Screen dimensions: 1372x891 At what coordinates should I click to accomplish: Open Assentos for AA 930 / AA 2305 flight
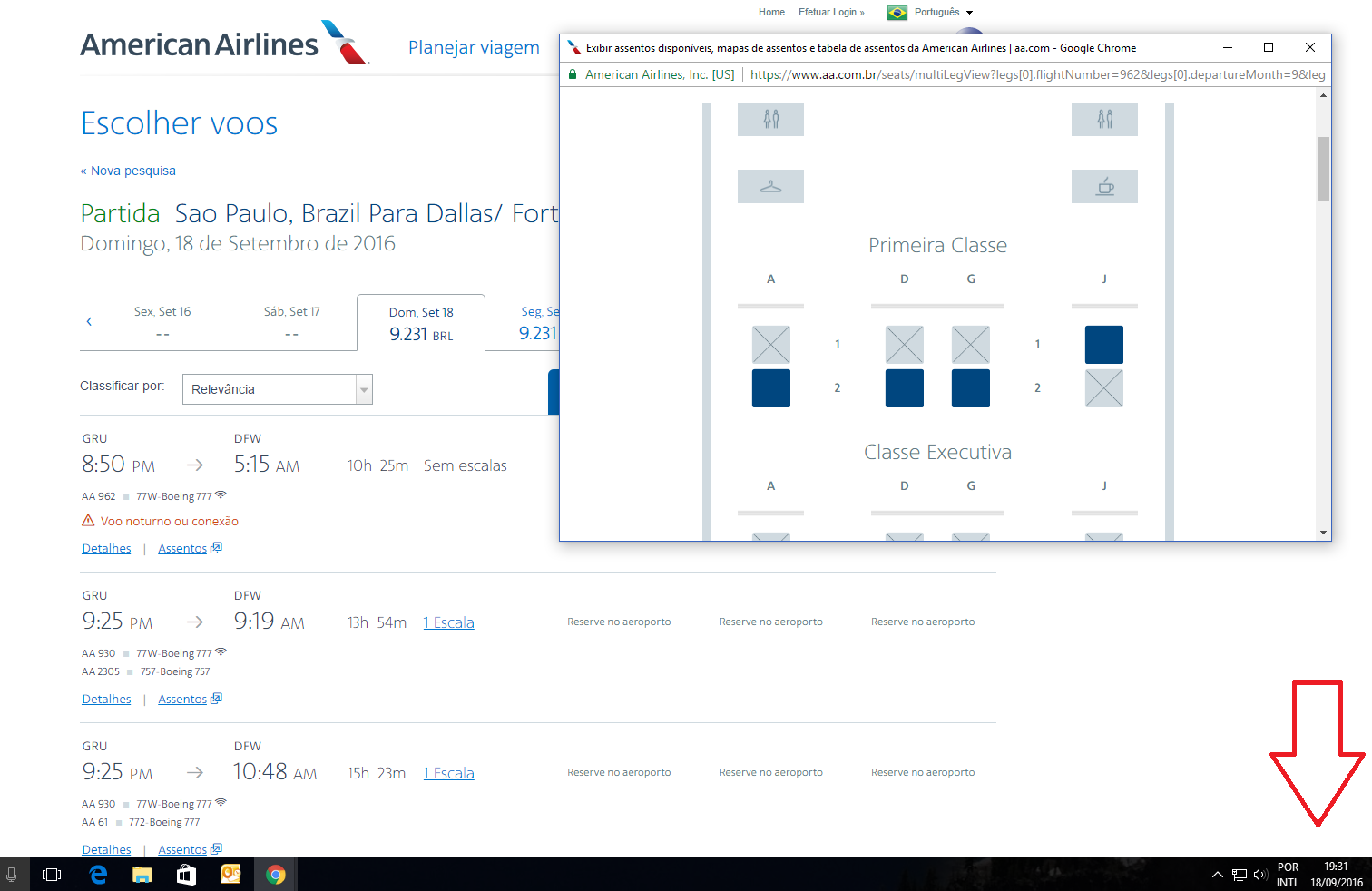coord(190,699)
